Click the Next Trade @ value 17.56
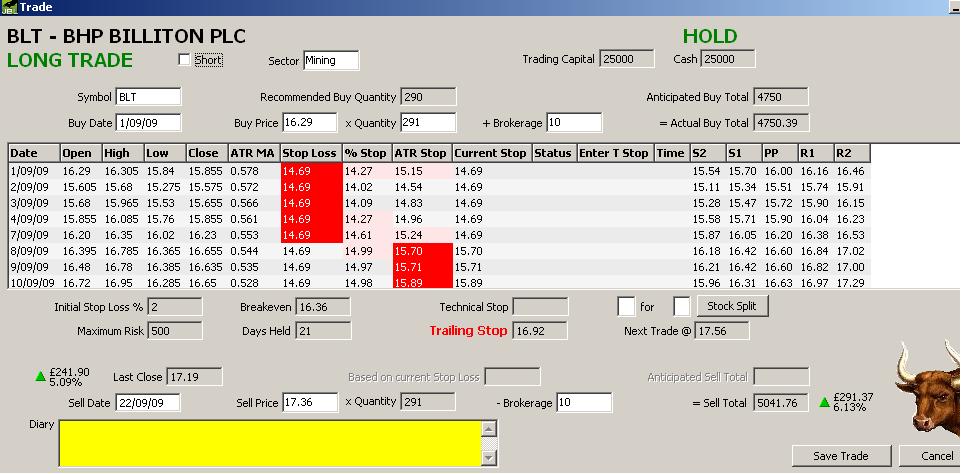Viewport: 962px width, 474px height. click(x=722, y=331)
